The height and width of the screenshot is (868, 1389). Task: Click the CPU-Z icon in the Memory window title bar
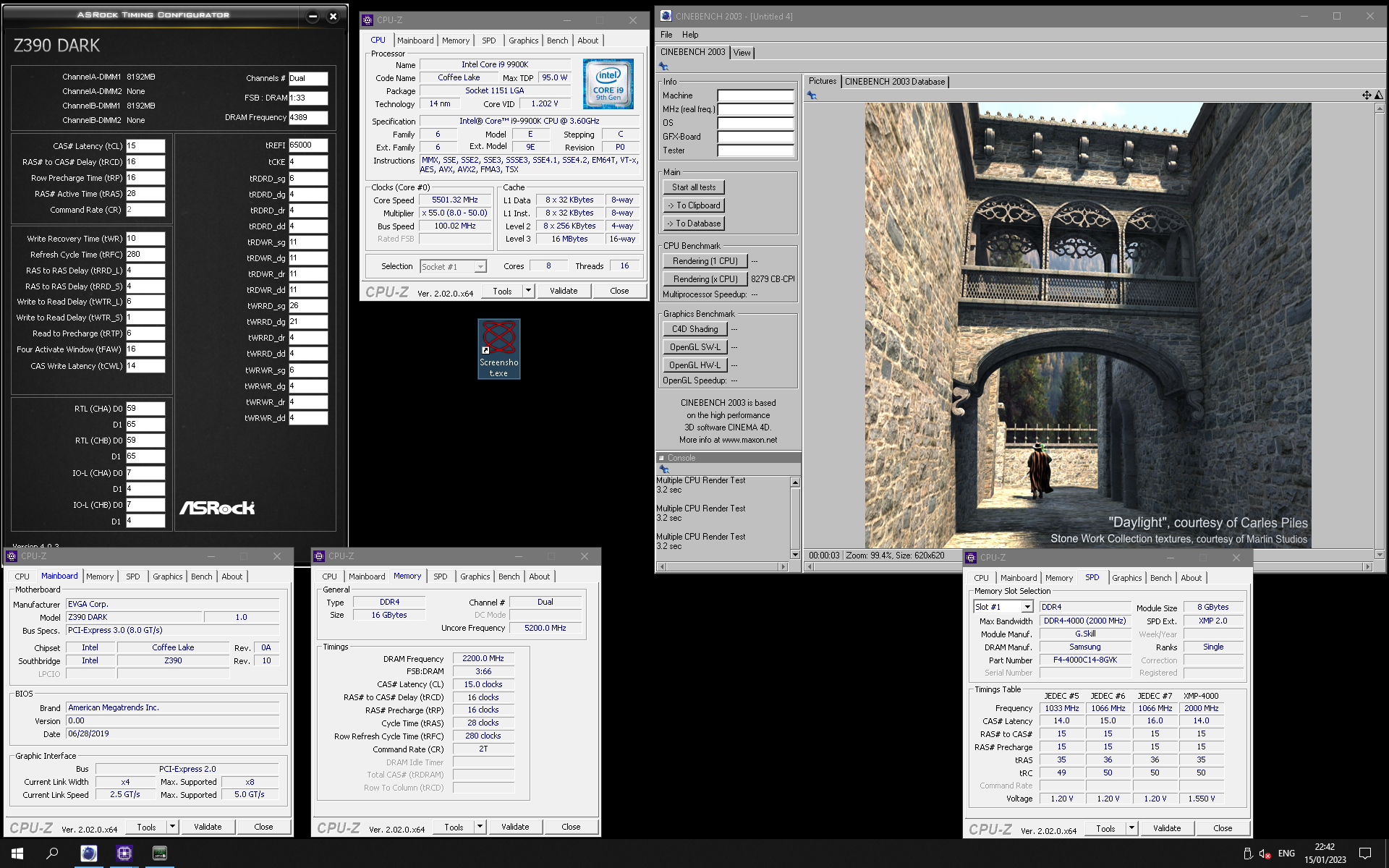tap(319, 556)
